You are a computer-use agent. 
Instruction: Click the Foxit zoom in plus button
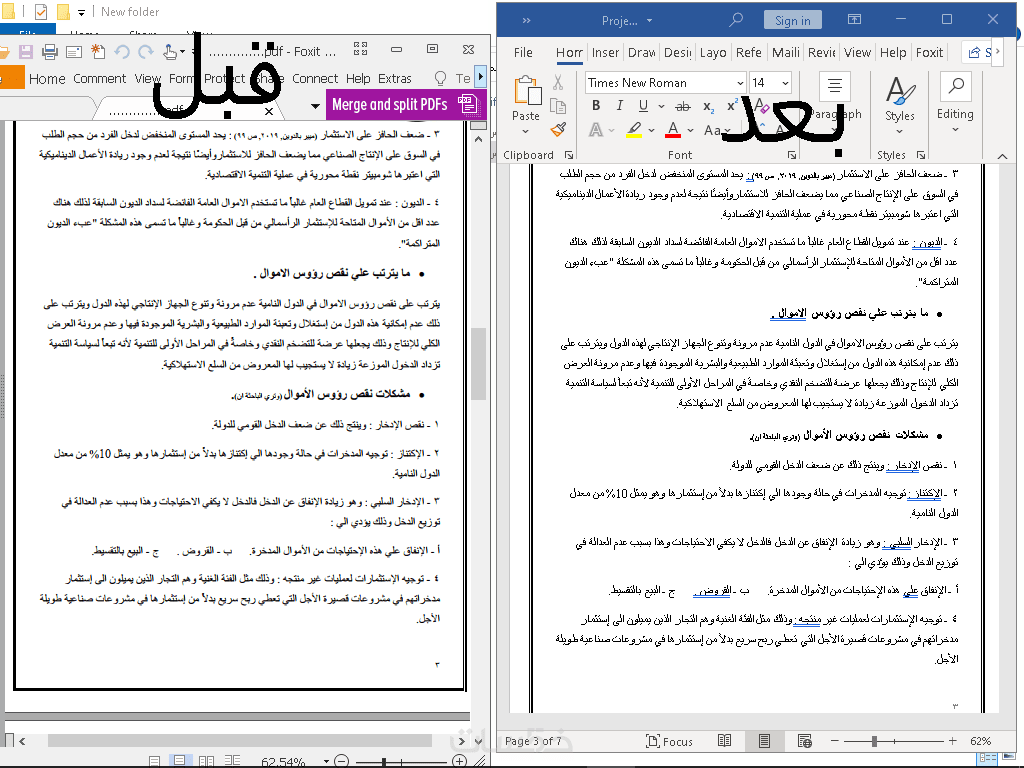(460, 761)
